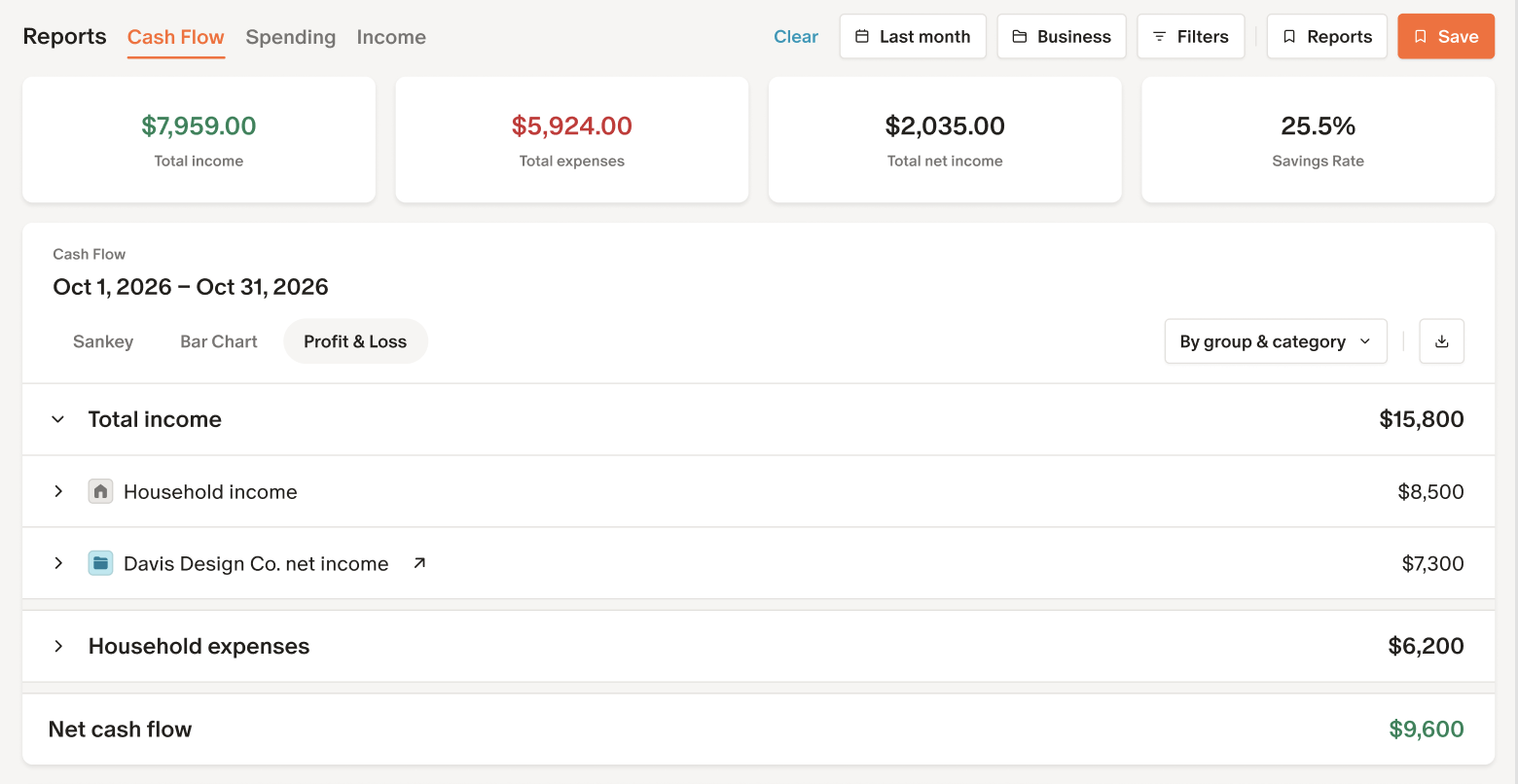
Task: Open the saved Reports button
Action: (x=1326, y=37)
